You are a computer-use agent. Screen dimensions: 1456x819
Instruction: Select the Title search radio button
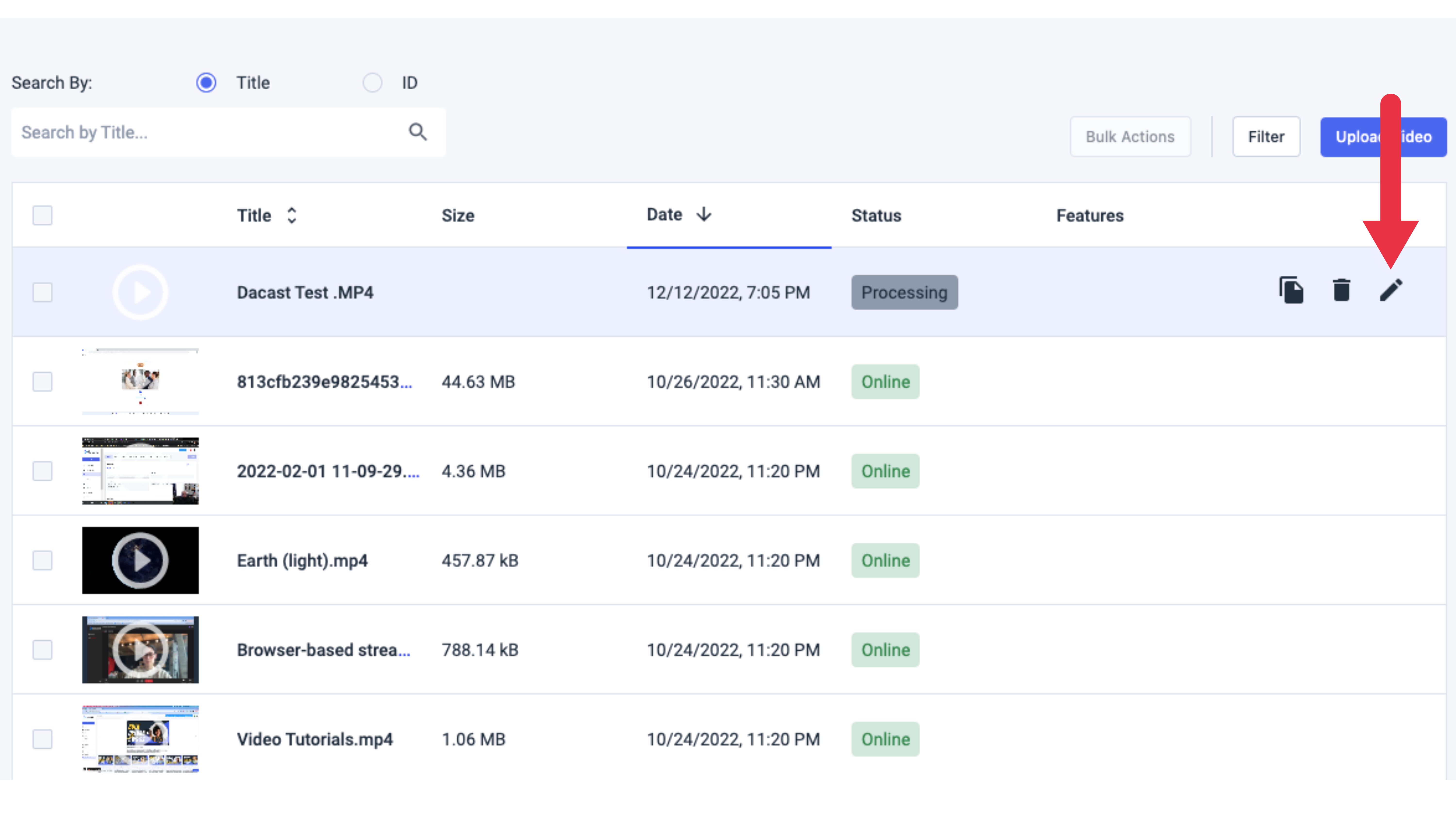pyautogui.click(x=206, y=83)
